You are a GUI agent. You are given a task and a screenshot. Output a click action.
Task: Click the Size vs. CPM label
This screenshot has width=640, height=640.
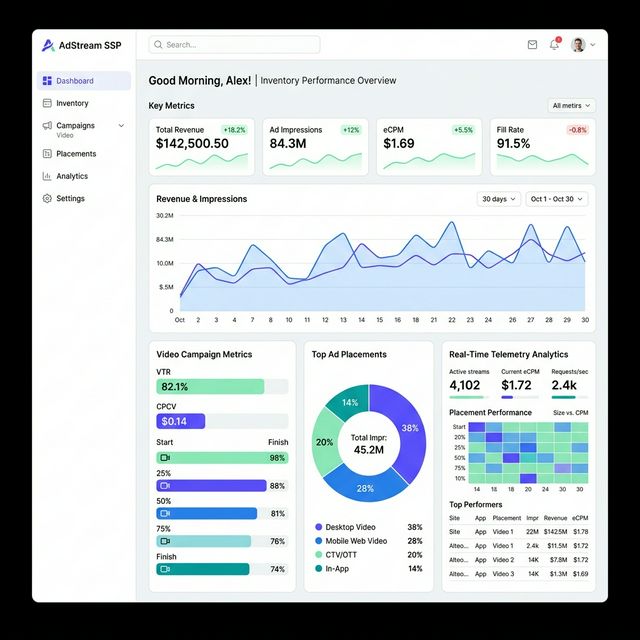571,413
